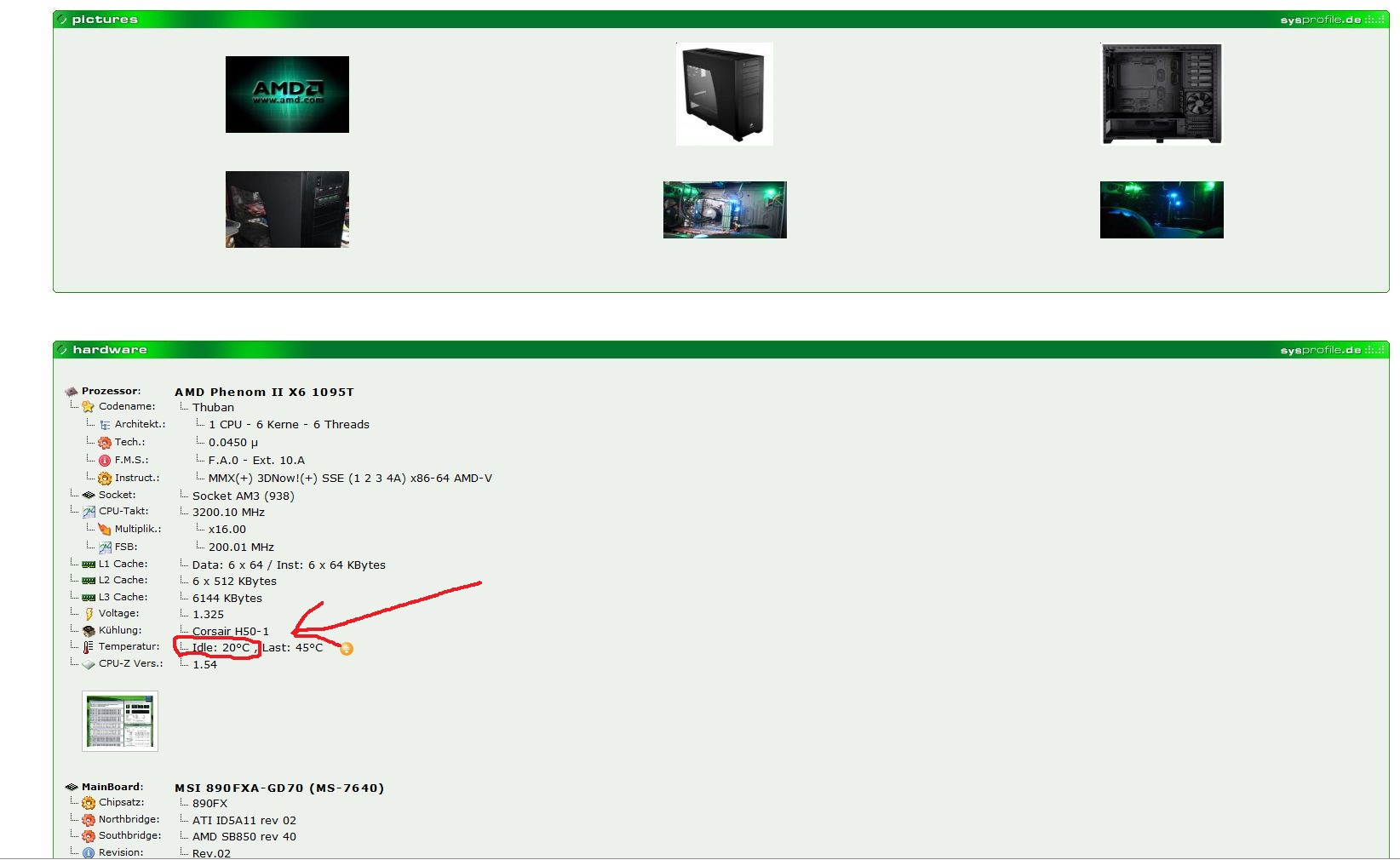The image size is (1400, 860).
Task: Click the Voltage lightning icon
Action: coord(89,614)
